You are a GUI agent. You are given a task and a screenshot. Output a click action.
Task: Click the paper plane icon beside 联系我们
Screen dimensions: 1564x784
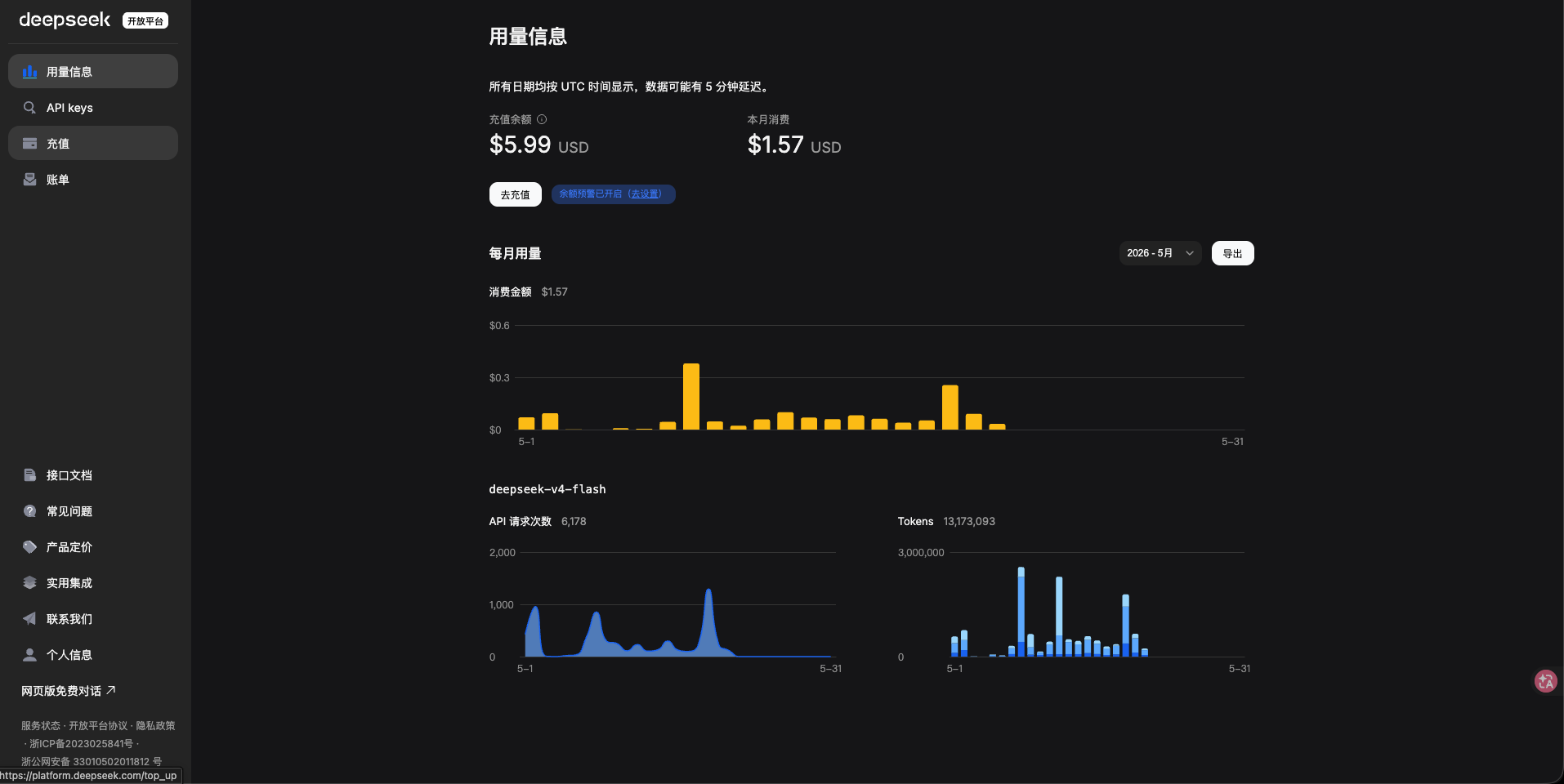coord(29,619)
